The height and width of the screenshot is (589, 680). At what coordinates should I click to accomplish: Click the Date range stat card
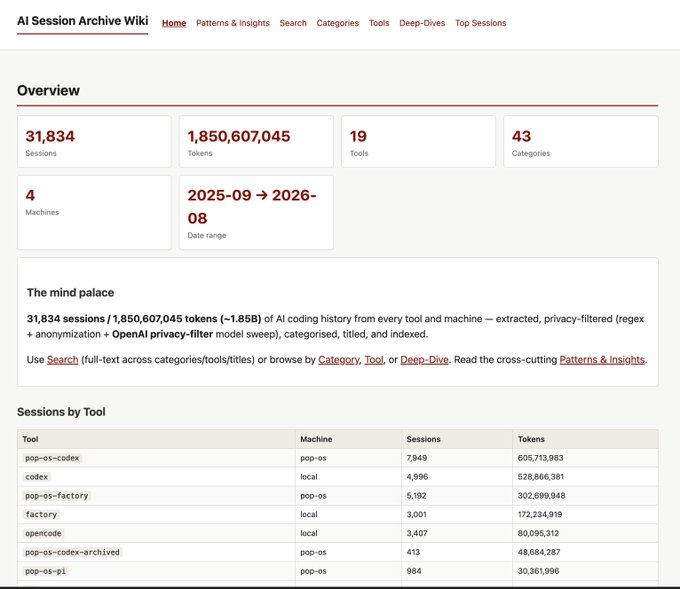[x=256, y=213]
